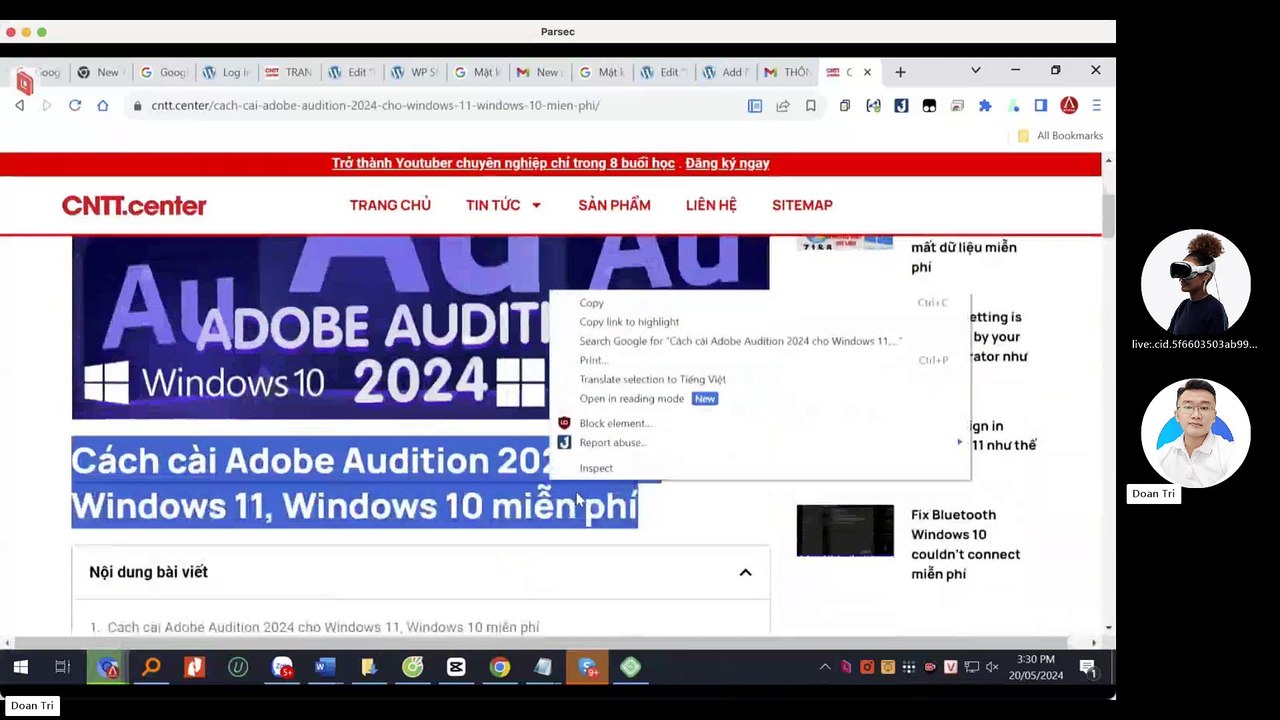Screen dimensions: 1280x720
Task: Click the Doan Tri participant avatar
Action: pos(1195,433)
